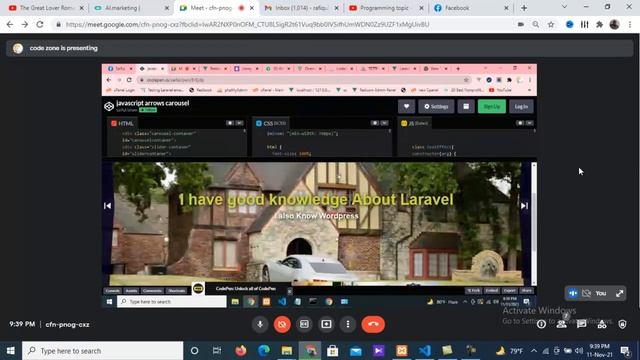640x360 pixels.
Task: Show hidden system tray icons chevron
Action: [534, 351]
